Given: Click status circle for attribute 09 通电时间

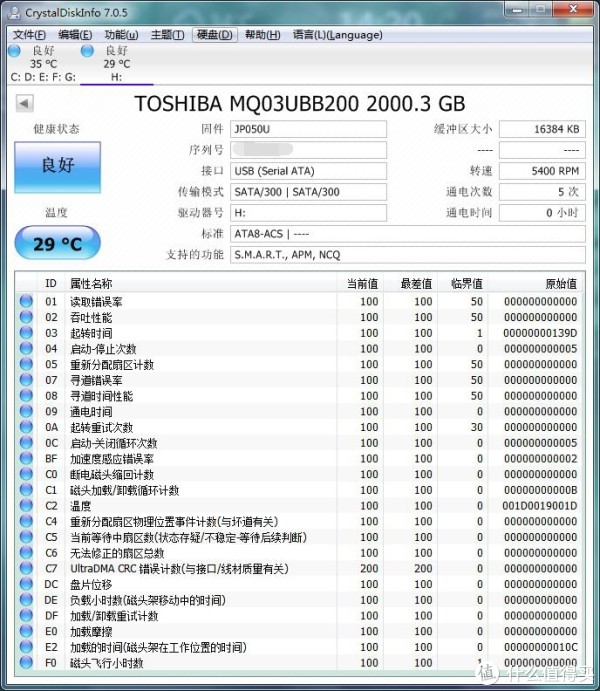Looking at the screenshot, I should (26, 411).
